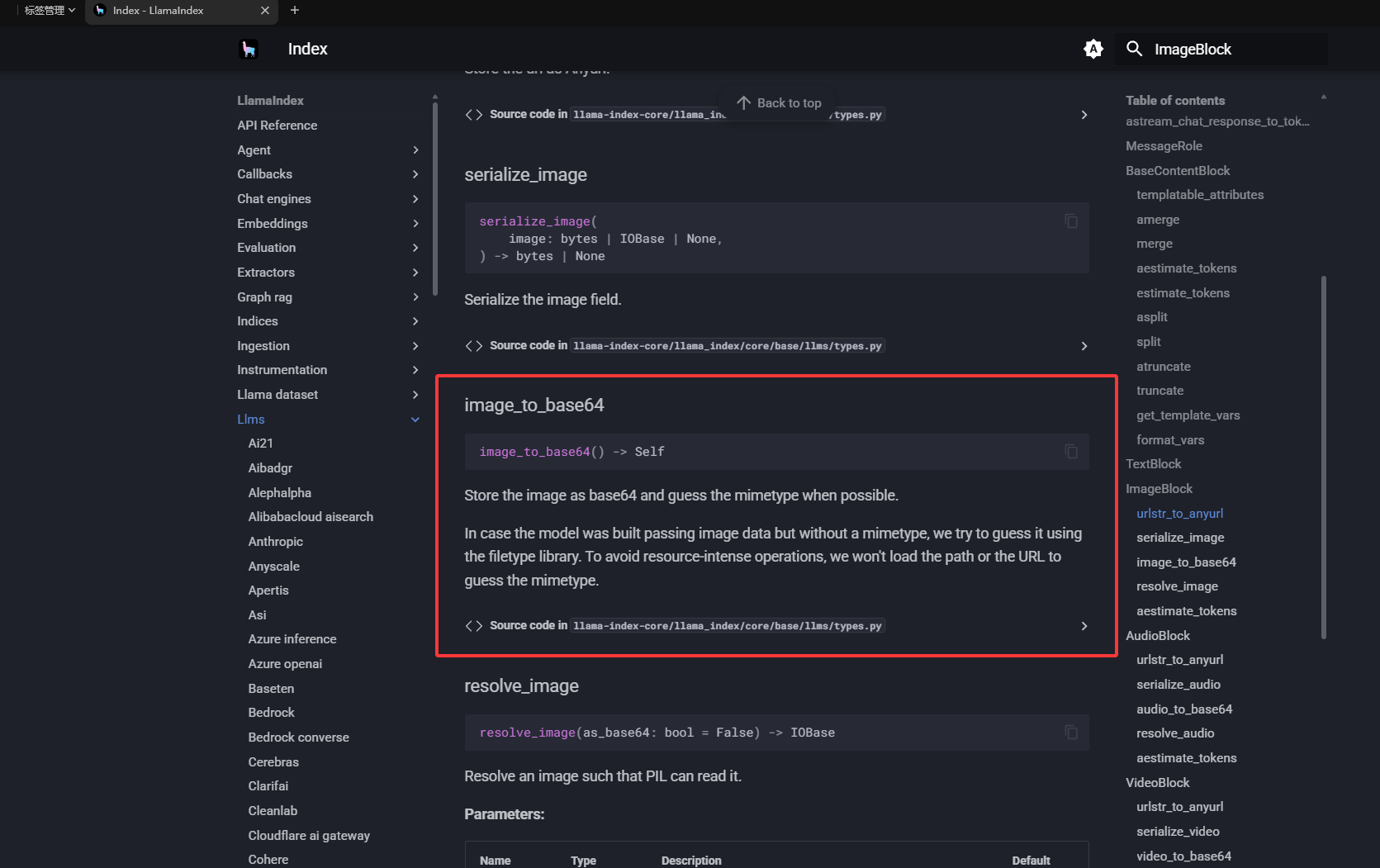Image resolution: width=1380 pixels, height=868 pixels.
Task: Open the Cohere LLM page
Action: [268, 860]
